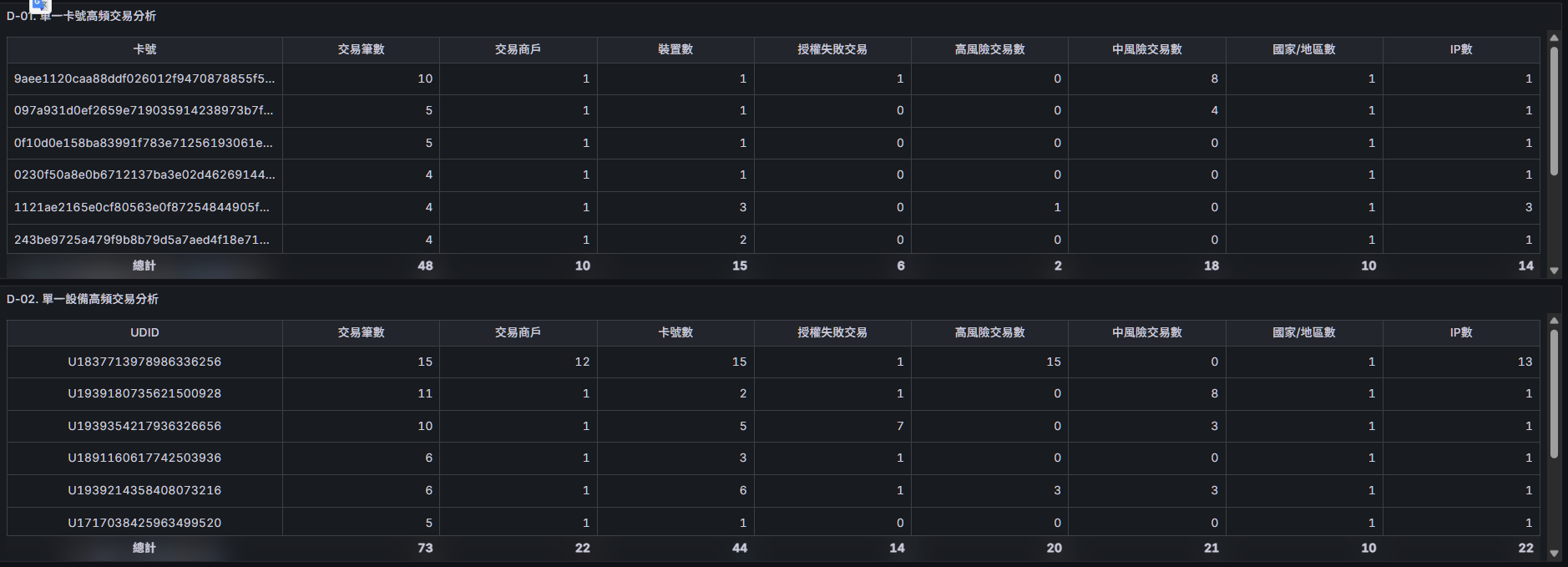Screen dimensions: 1568x567
Task: Click the D-02 table scrollbar thumb
Action: [1554, 393]
